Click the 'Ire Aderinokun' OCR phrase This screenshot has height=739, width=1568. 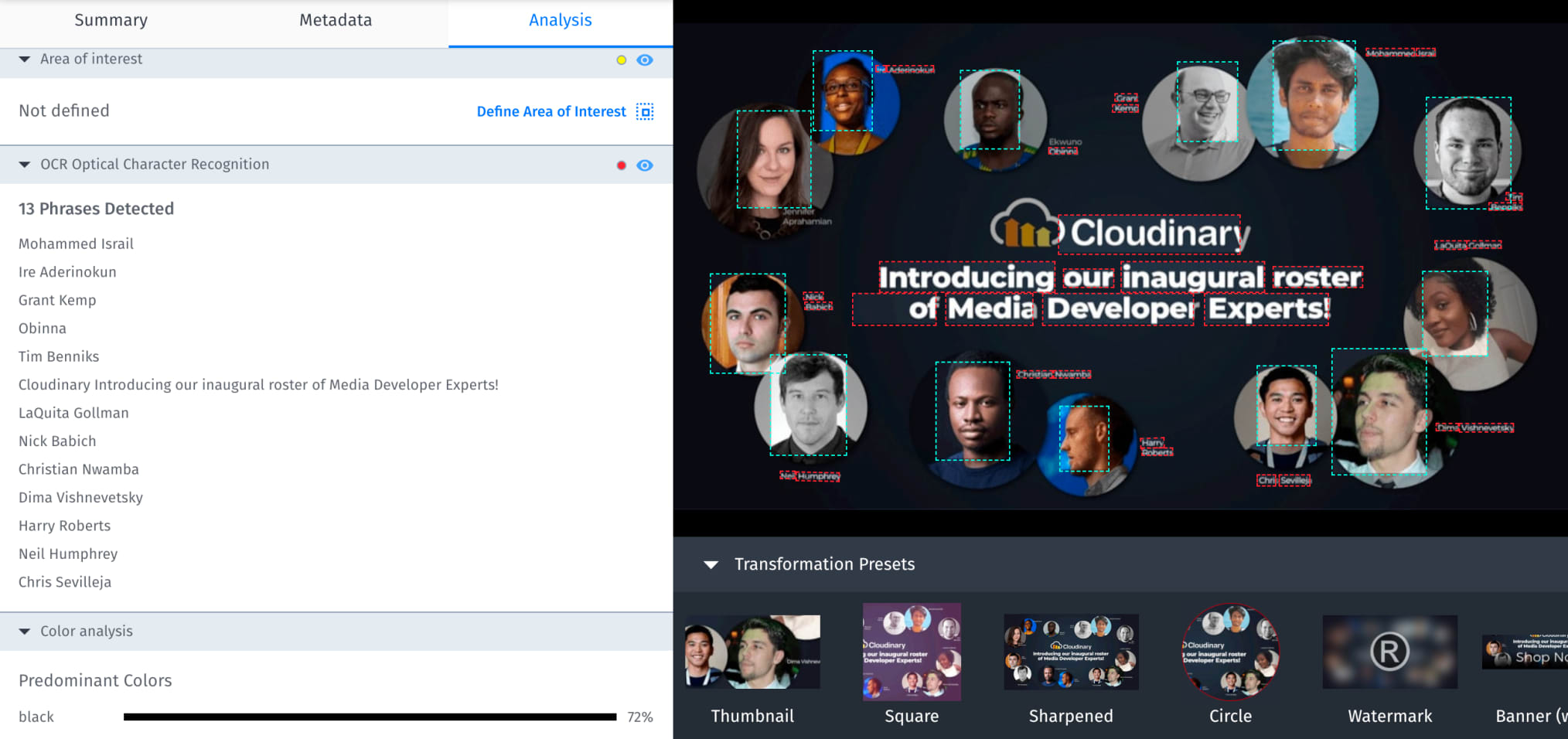[67, 272]
